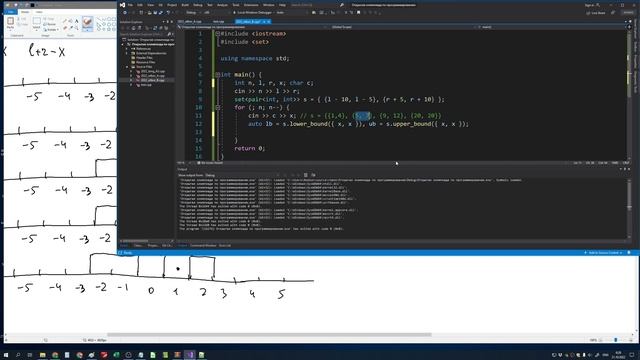Screen dimensions: 640x360
Task: Open the main() member dropdown
Action: pos(551,27)
